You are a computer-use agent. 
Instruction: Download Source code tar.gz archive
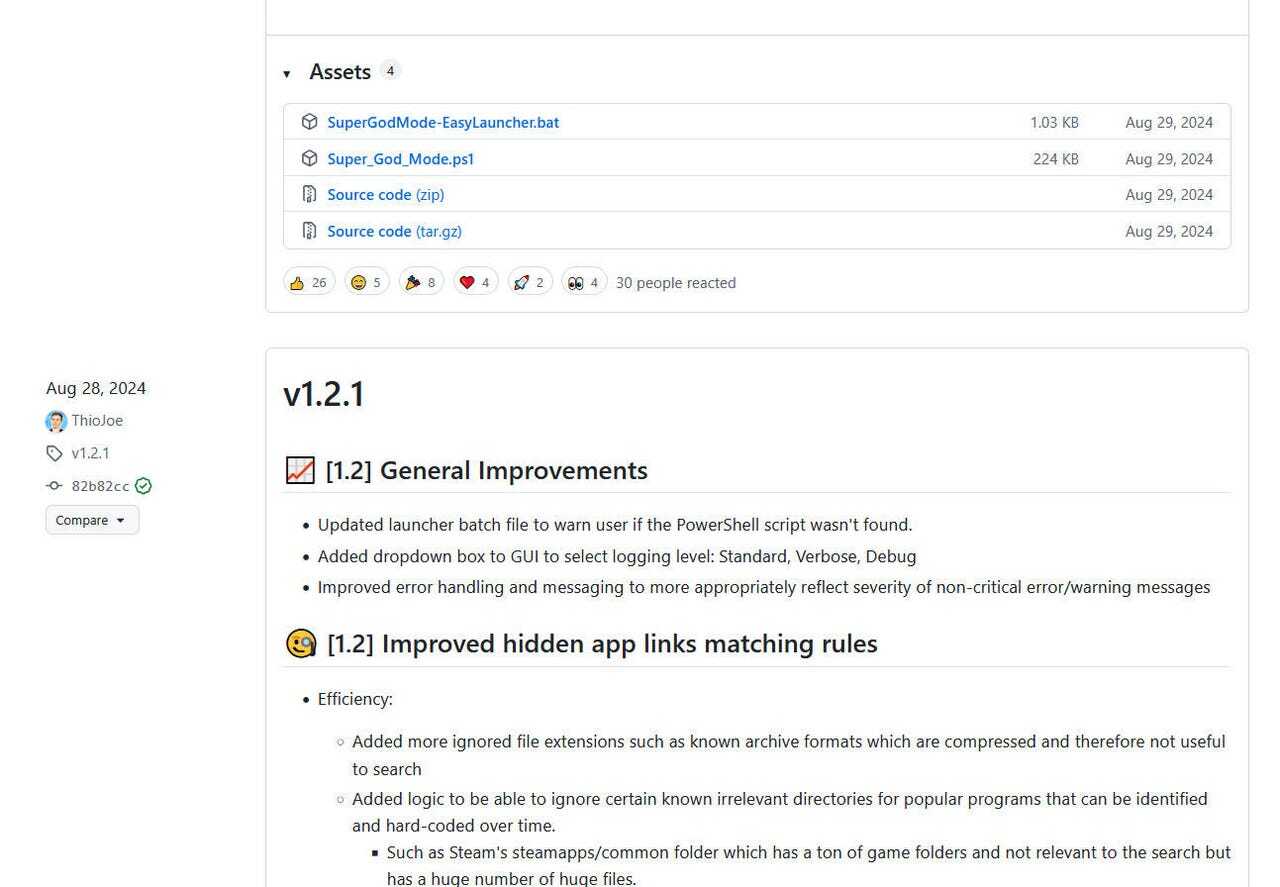click(394, 231)
